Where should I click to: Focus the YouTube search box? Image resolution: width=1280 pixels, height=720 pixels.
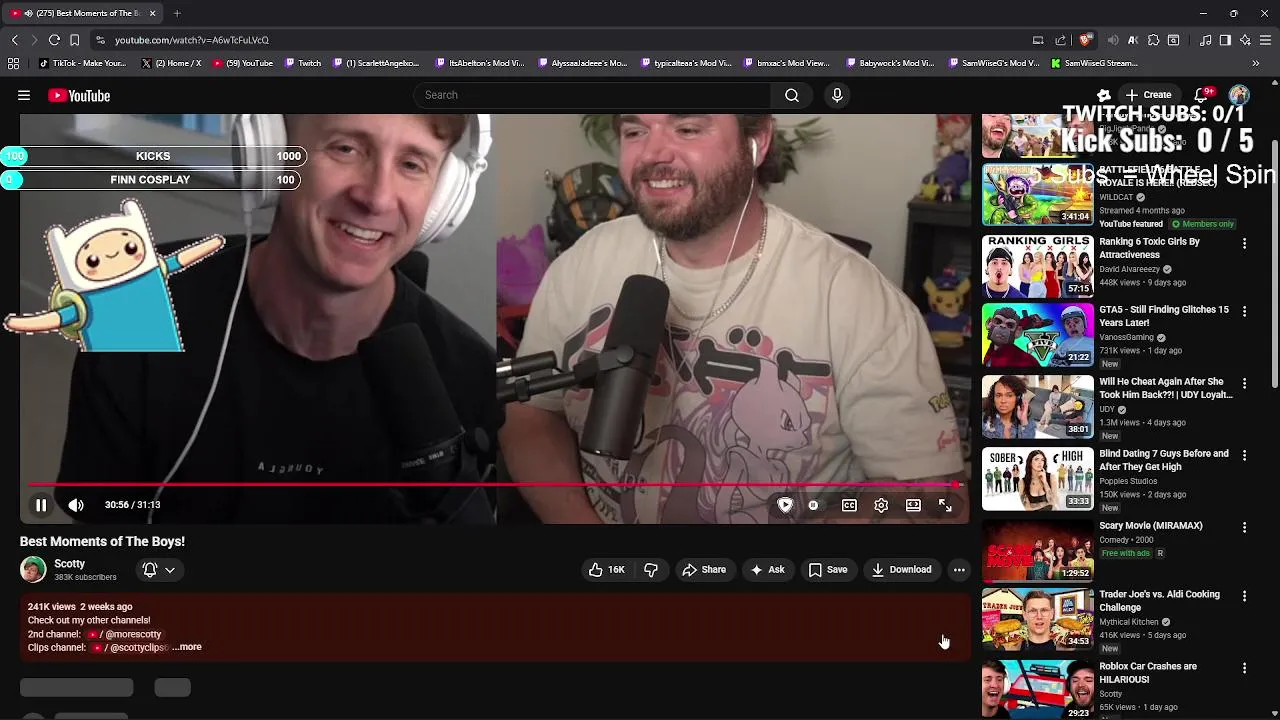point(592,95)
